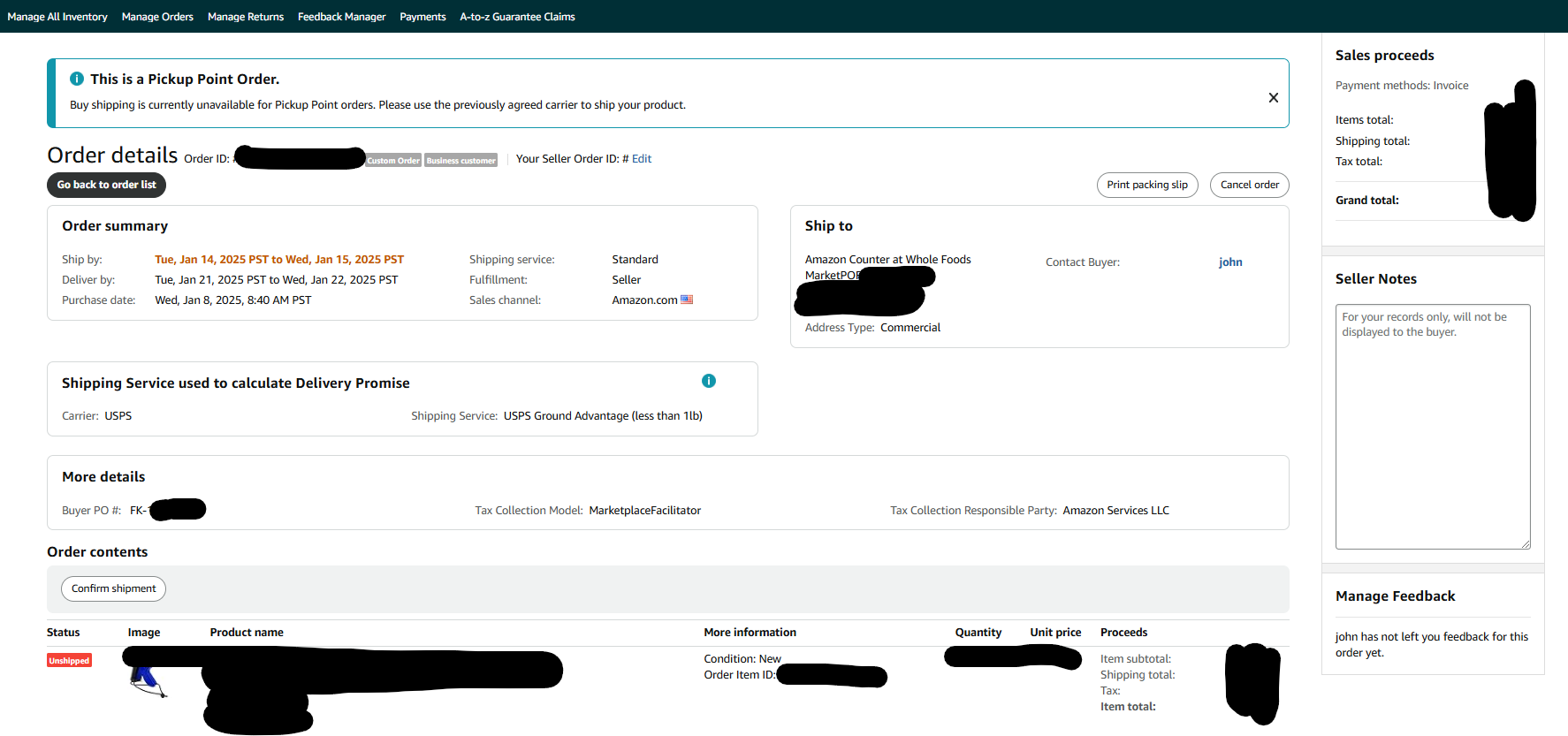This screenshot has height=736, width=1568.
Task: Click the 'Sales proceeds' heading
Action: click(1384, 56)
